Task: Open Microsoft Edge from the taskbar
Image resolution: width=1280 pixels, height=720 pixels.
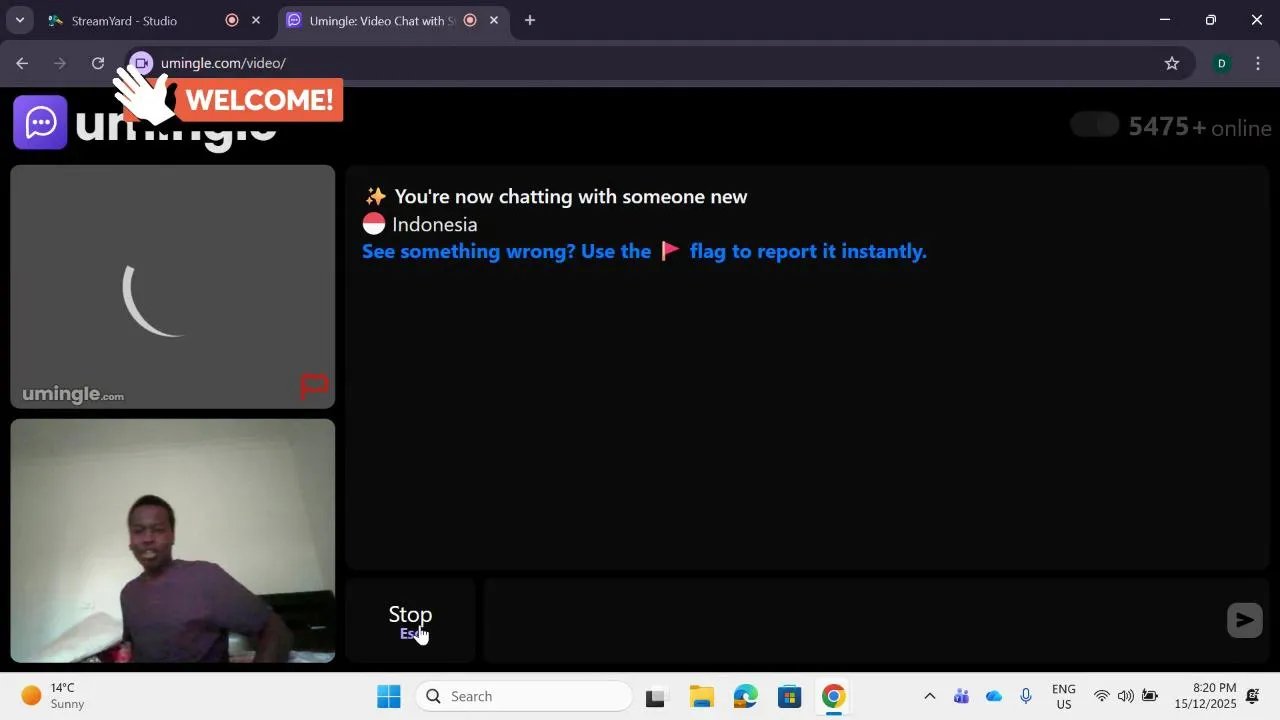Action: 745,696
